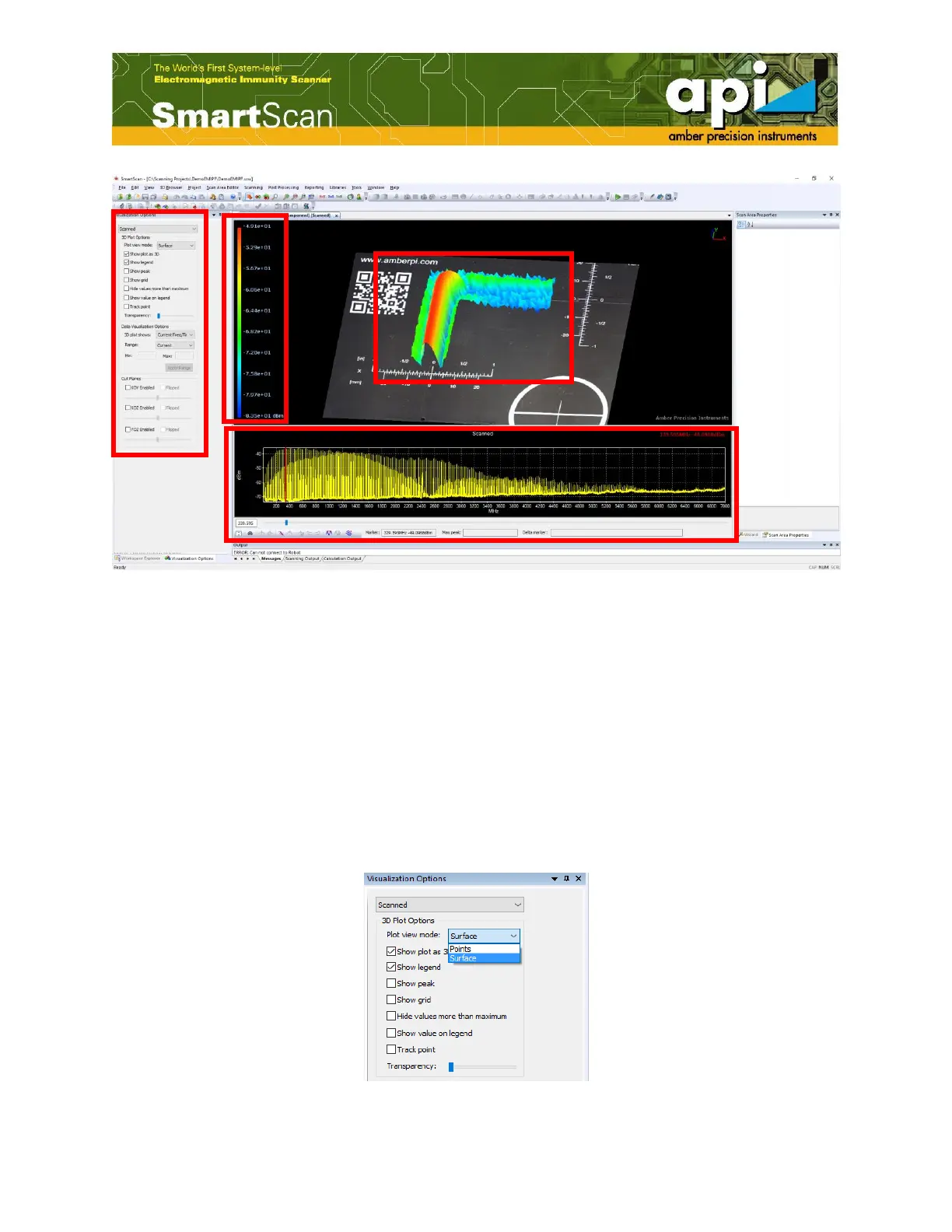Screen dimensions: 952x1232
Task: Select the Calculation Output tab
Action: pyautogui.click(x=342, y=558)
